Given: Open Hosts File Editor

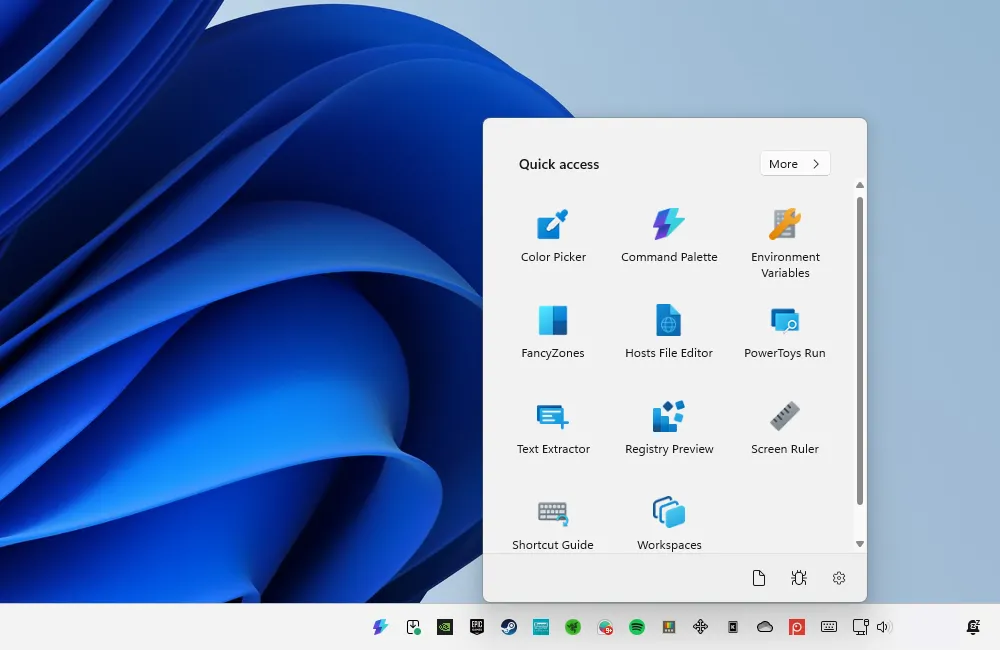Looking at the screenshot, I should click(x=669, y=332).
